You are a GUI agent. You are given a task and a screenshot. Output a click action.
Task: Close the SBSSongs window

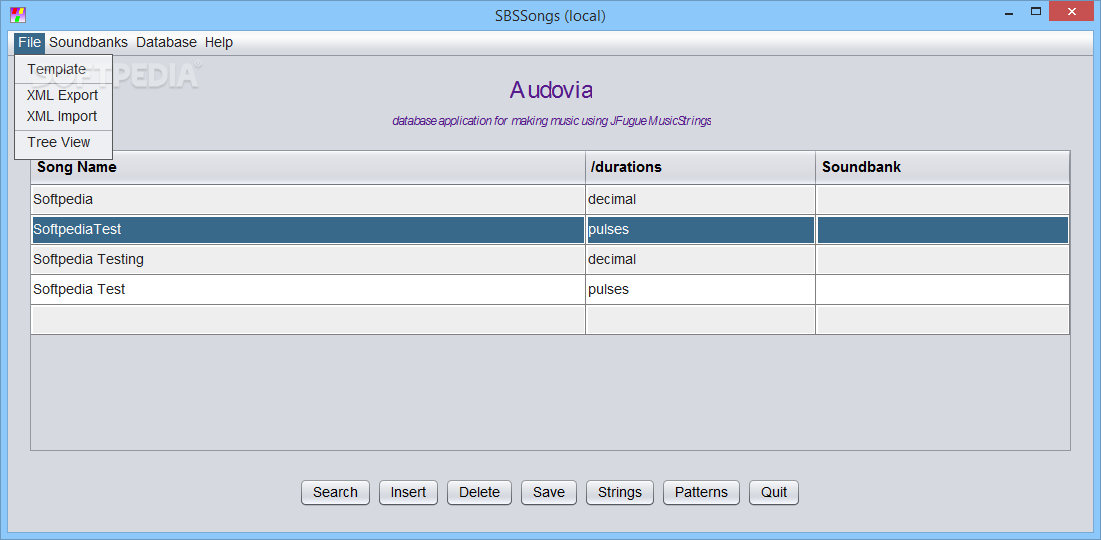click(1072, 11)
